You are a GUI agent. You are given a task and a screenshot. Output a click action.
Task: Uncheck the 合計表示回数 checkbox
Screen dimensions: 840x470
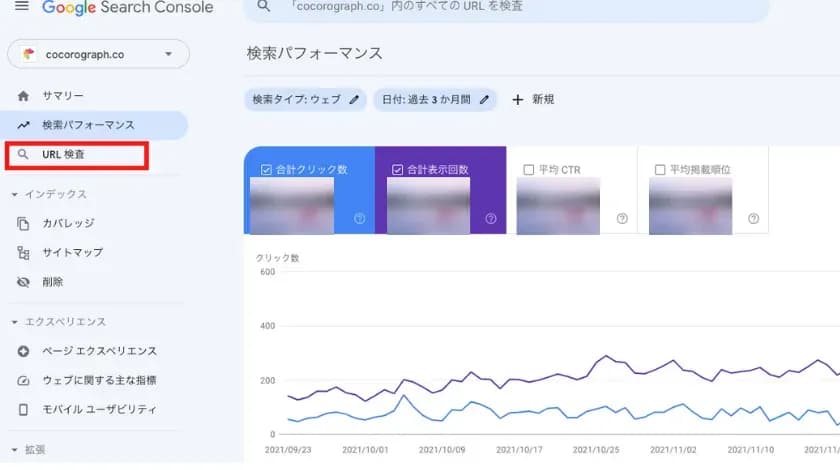coord(397,170)
